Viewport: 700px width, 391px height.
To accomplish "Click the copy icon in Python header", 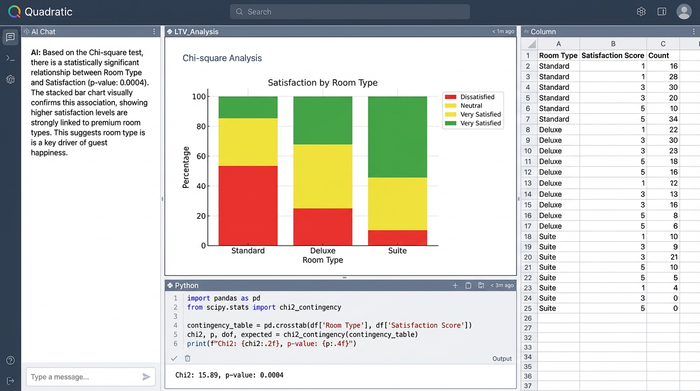I will (468, 286).
